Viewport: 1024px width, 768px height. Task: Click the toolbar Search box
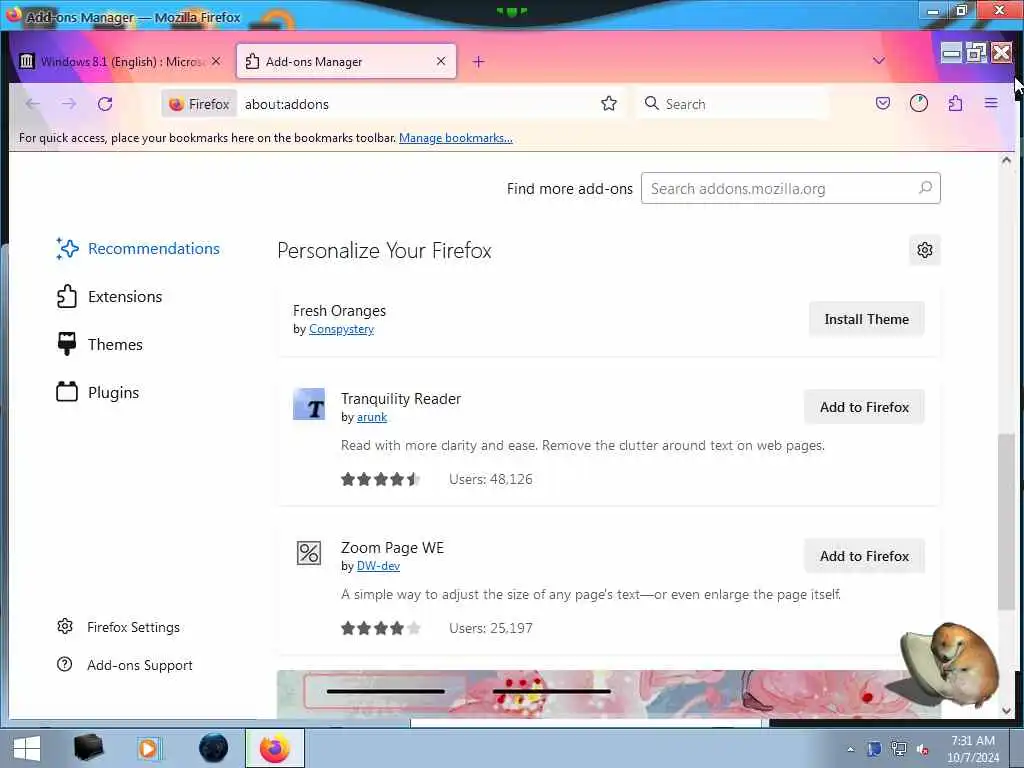click(731, 104)
